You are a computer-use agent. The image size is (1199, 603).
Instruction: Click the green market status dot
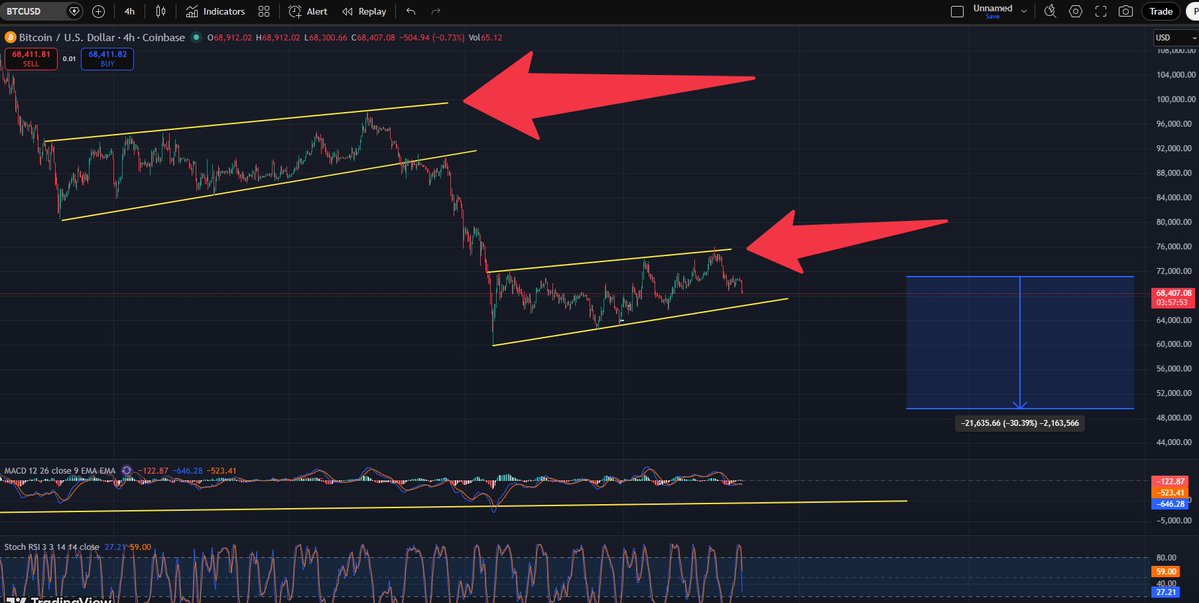197,37
